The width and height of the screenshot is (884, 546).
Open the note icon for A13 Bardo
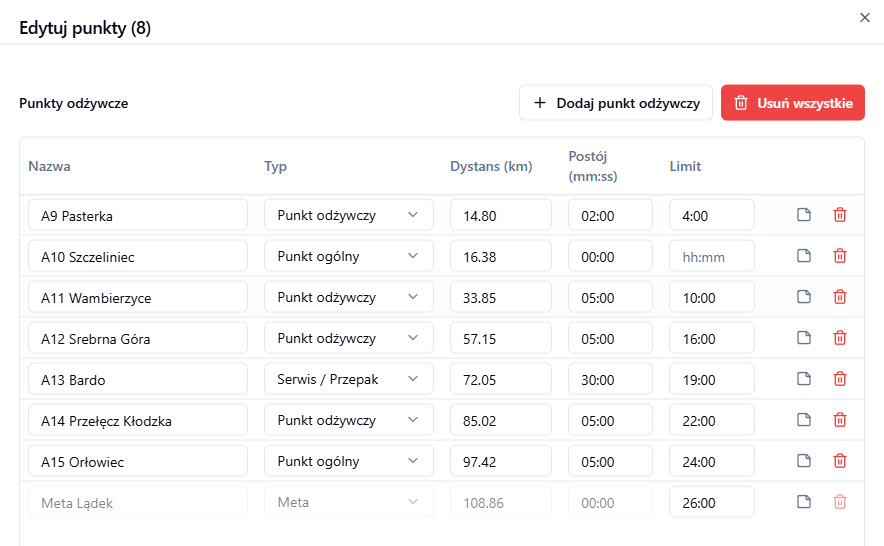pos(803,379)
